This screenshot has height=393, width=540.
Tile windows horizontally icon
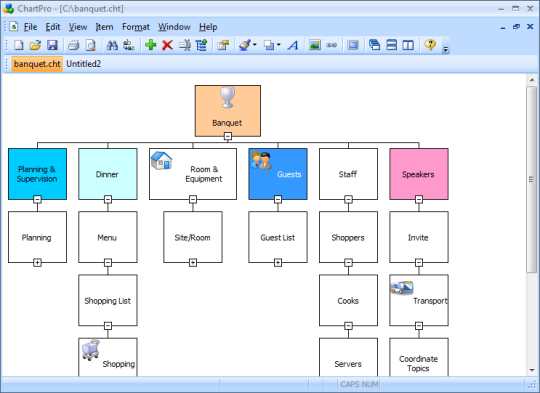(392, 45)
